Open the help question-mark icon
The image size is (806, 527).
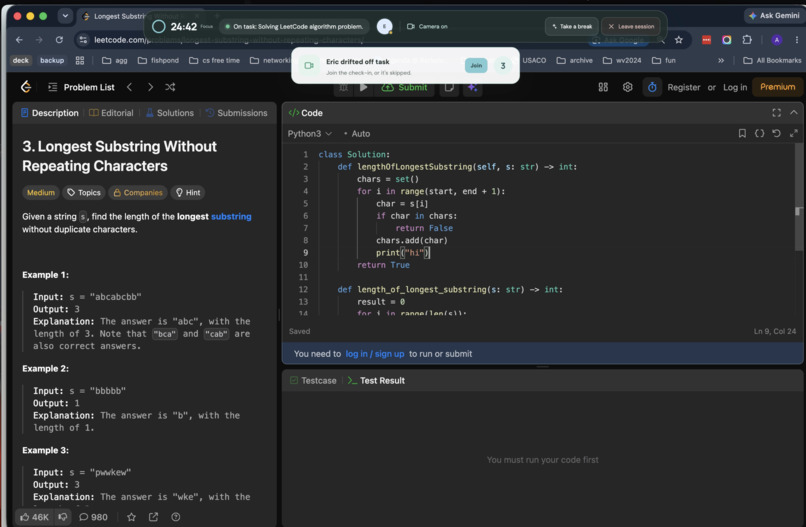coord(176,517)
